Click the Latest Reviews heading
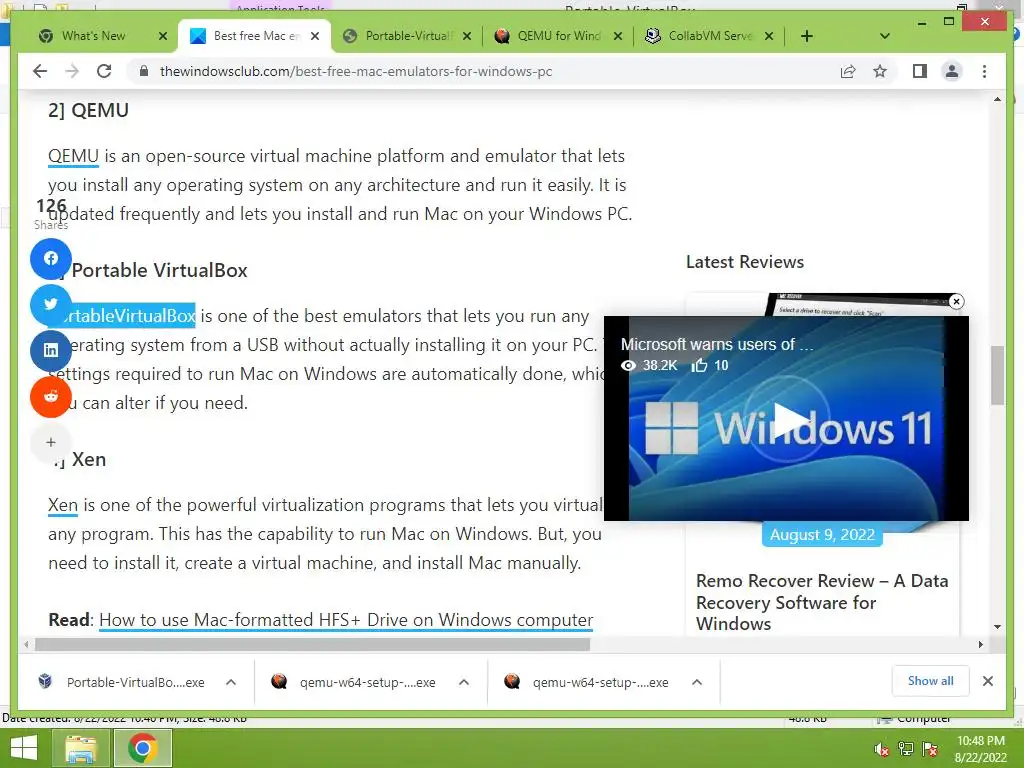 [744, 262]
